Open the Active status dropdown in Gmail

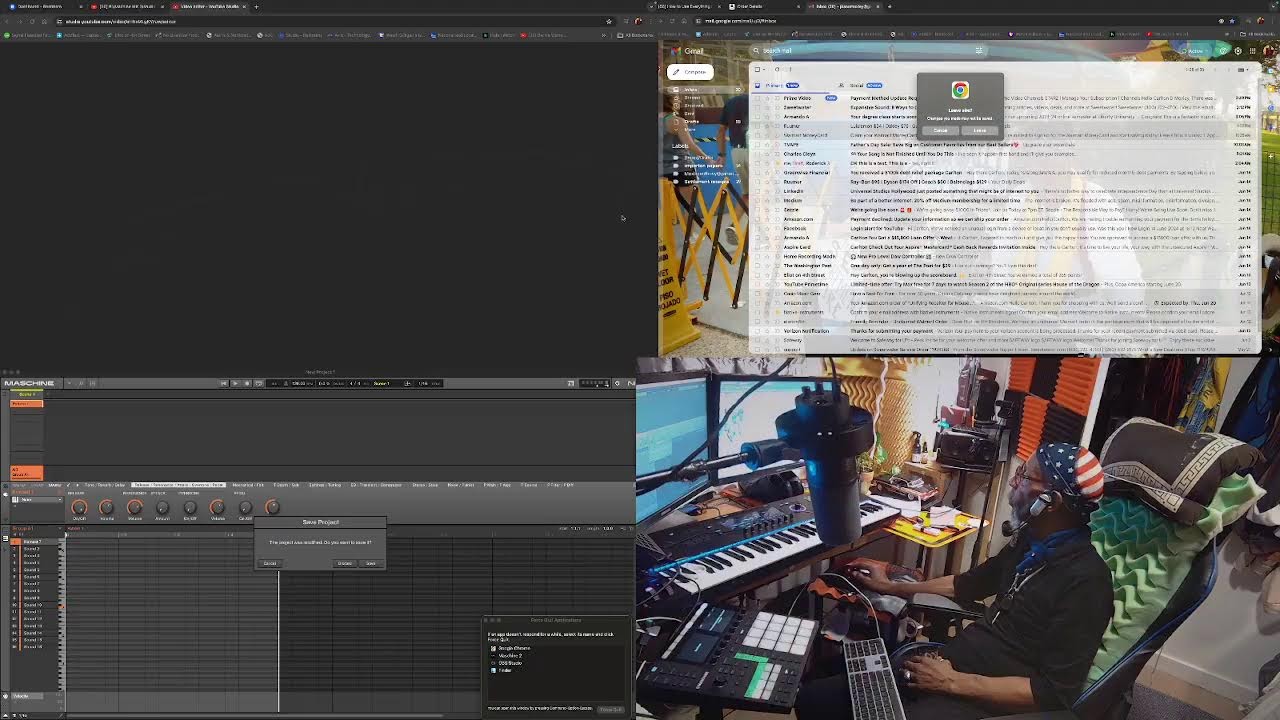coord(1195,51)
